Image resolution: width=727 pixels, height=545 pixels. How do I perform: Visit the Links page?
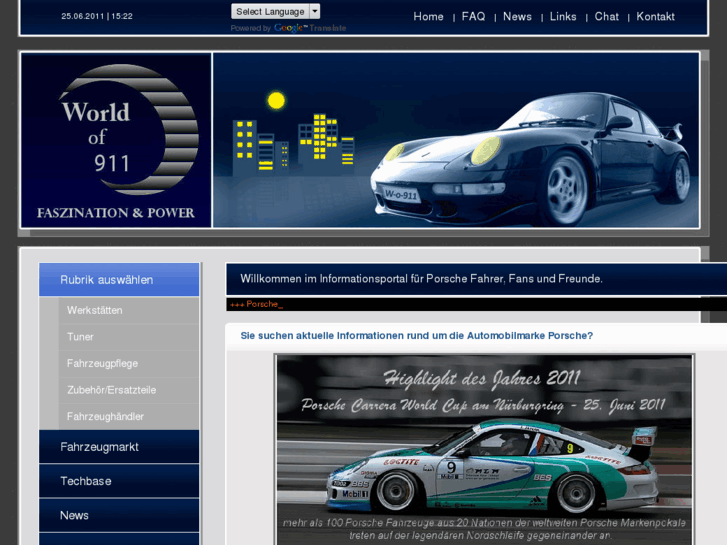pos(563,17)
